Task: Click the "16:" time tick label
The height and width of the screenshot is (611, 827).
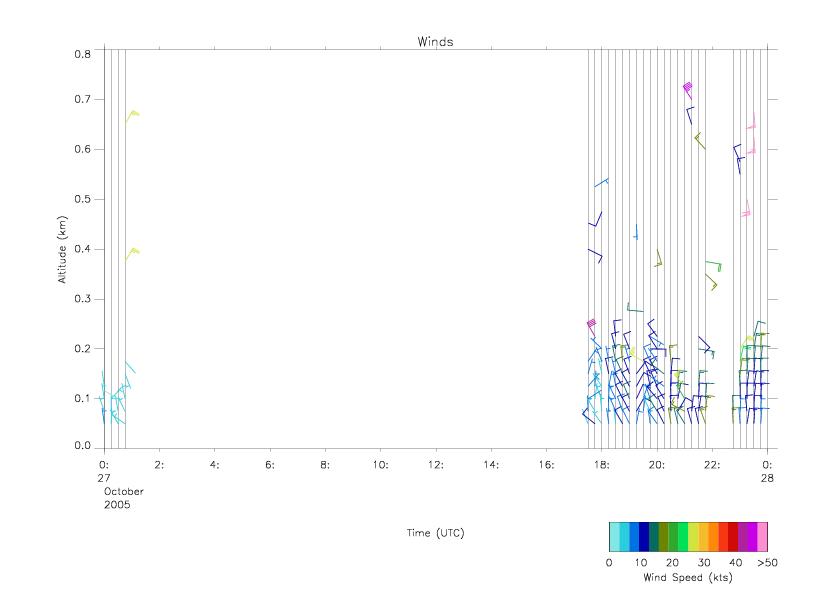Action: 546,465
